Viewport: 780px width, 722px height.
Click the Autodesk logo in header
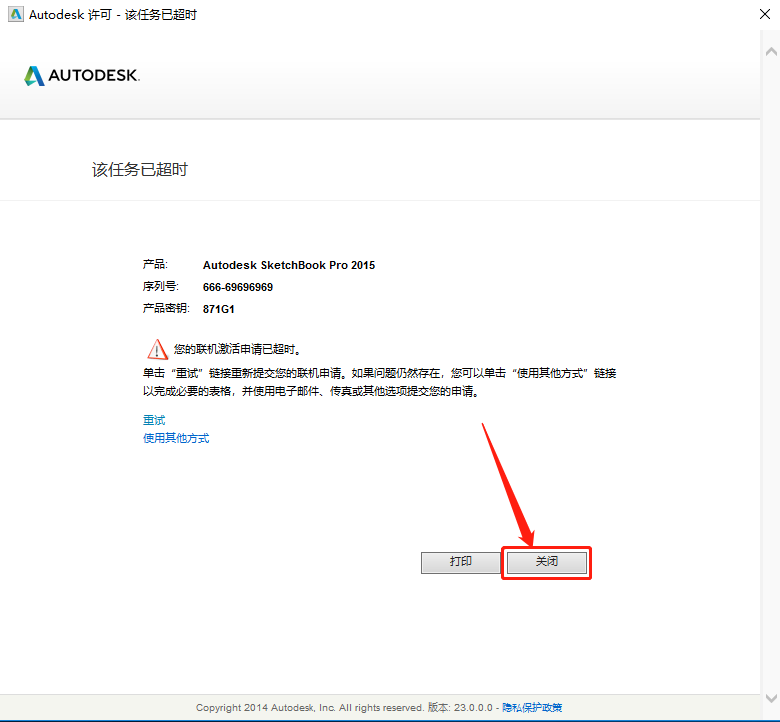click(82, 76)
